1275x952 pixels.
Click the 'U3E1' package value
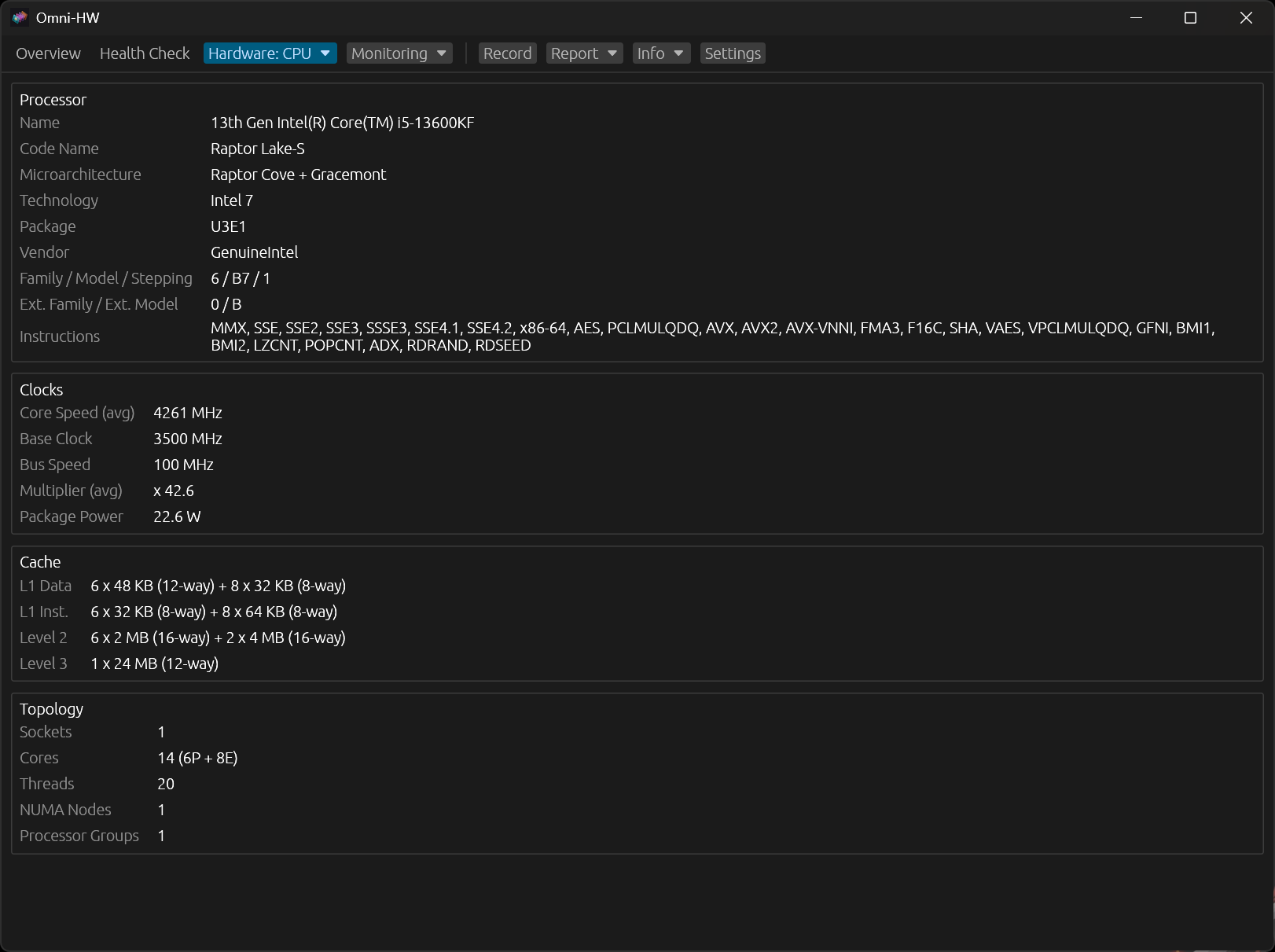229,226
